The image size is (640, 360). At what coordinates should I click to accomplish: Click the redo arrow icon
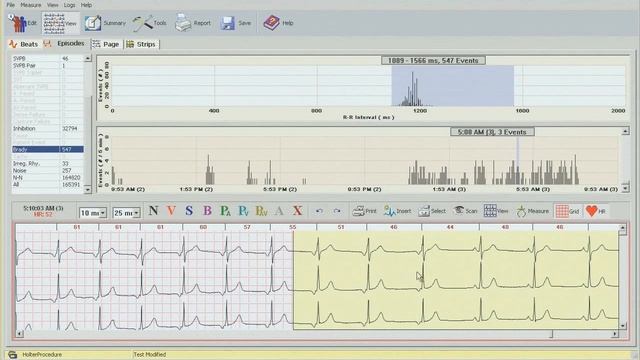tap(337, 211)
